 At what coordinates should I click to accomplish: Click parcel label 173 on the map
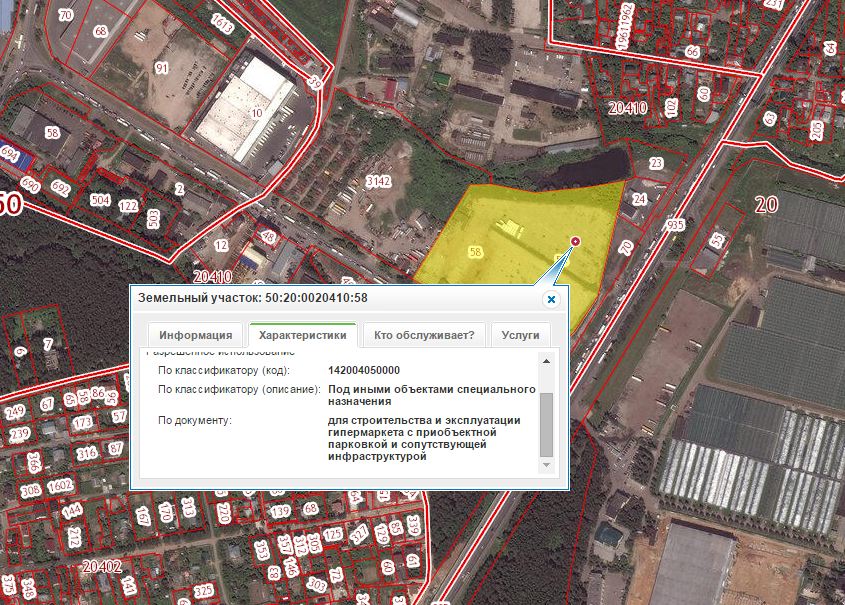tap(82, 422)
